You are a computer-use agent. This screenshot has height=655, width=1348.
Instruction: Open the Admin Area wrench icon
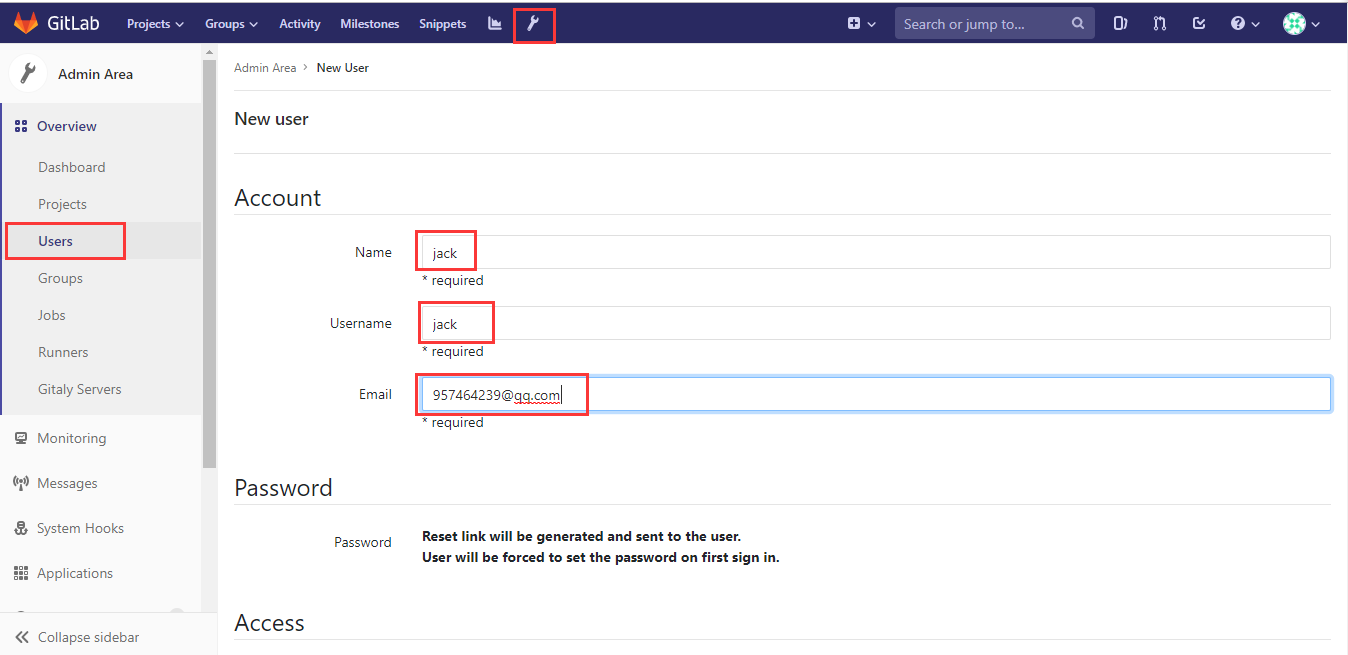(x=533, y=23)
